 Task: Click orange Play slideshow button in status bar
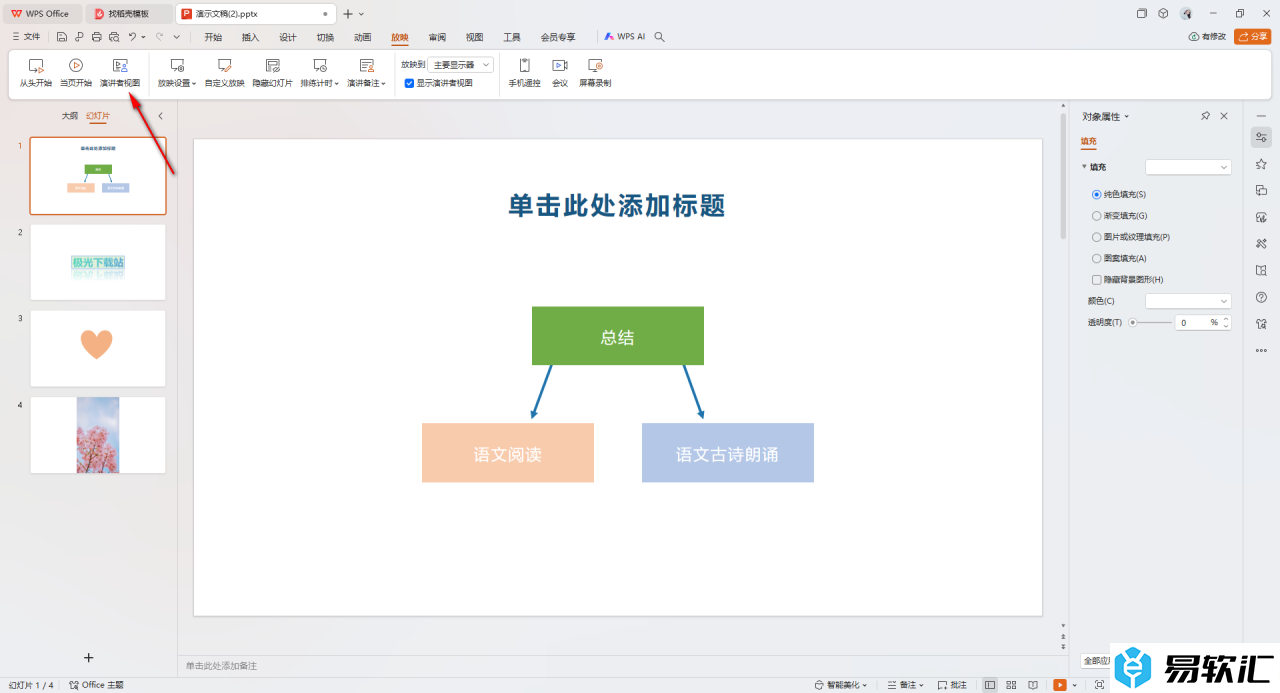(x=1059, y=685)
